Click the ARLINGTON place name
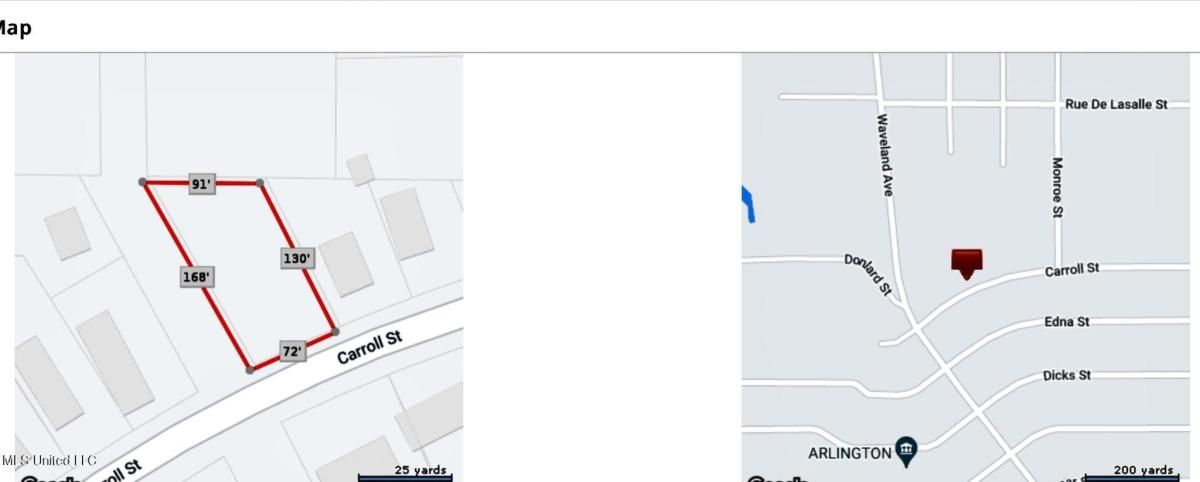This screenshot has height=482, width=1200. (849, 453)
